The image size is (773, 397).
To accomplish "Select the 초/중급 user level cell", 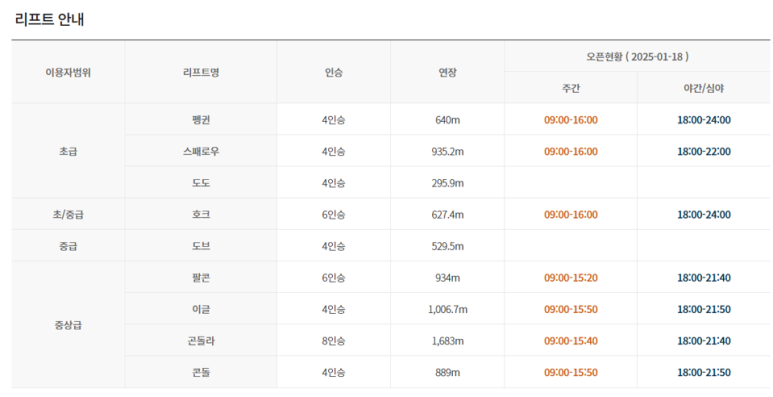I will tap(68, 215).
